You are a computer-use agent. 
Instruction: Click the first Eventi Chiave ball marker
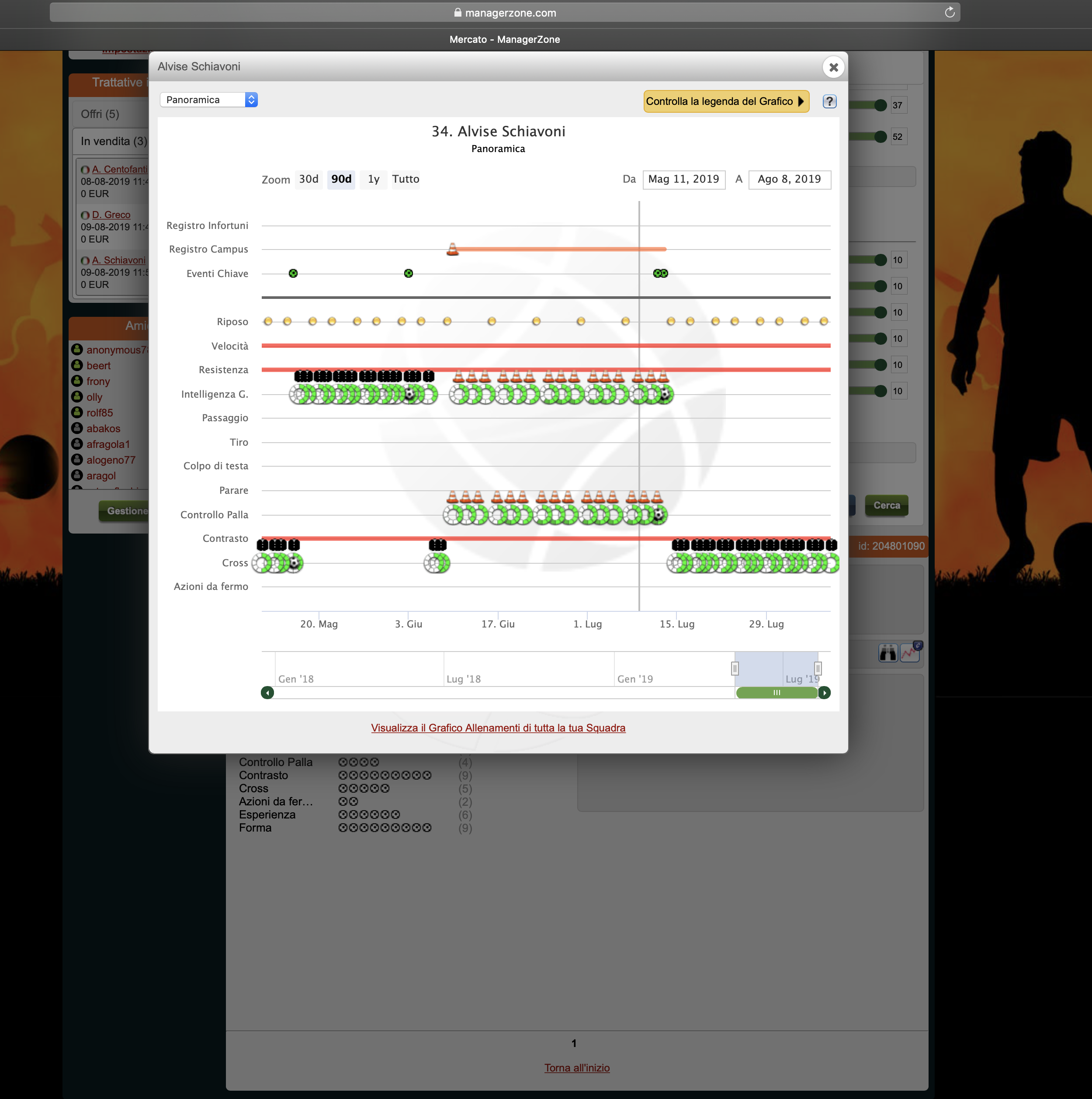pos(293,274)
